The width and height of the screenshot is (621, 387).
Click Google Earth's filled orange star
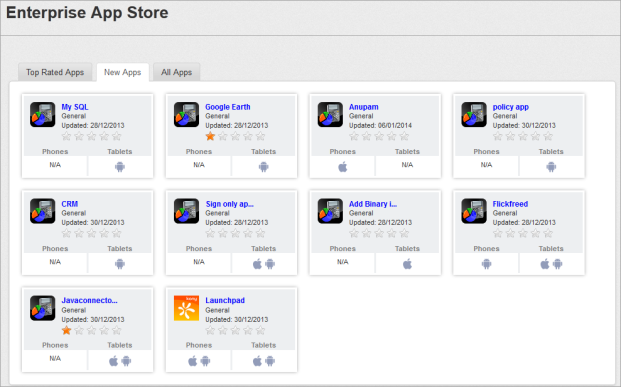(210, 137)
